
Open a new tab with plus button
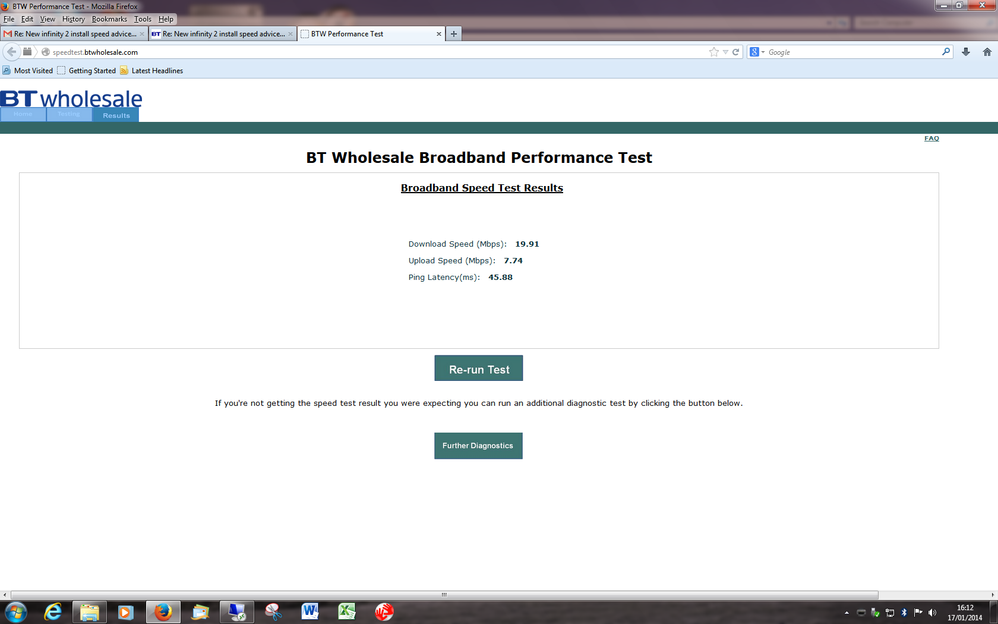pyautogui.click(x=454, y=34)
